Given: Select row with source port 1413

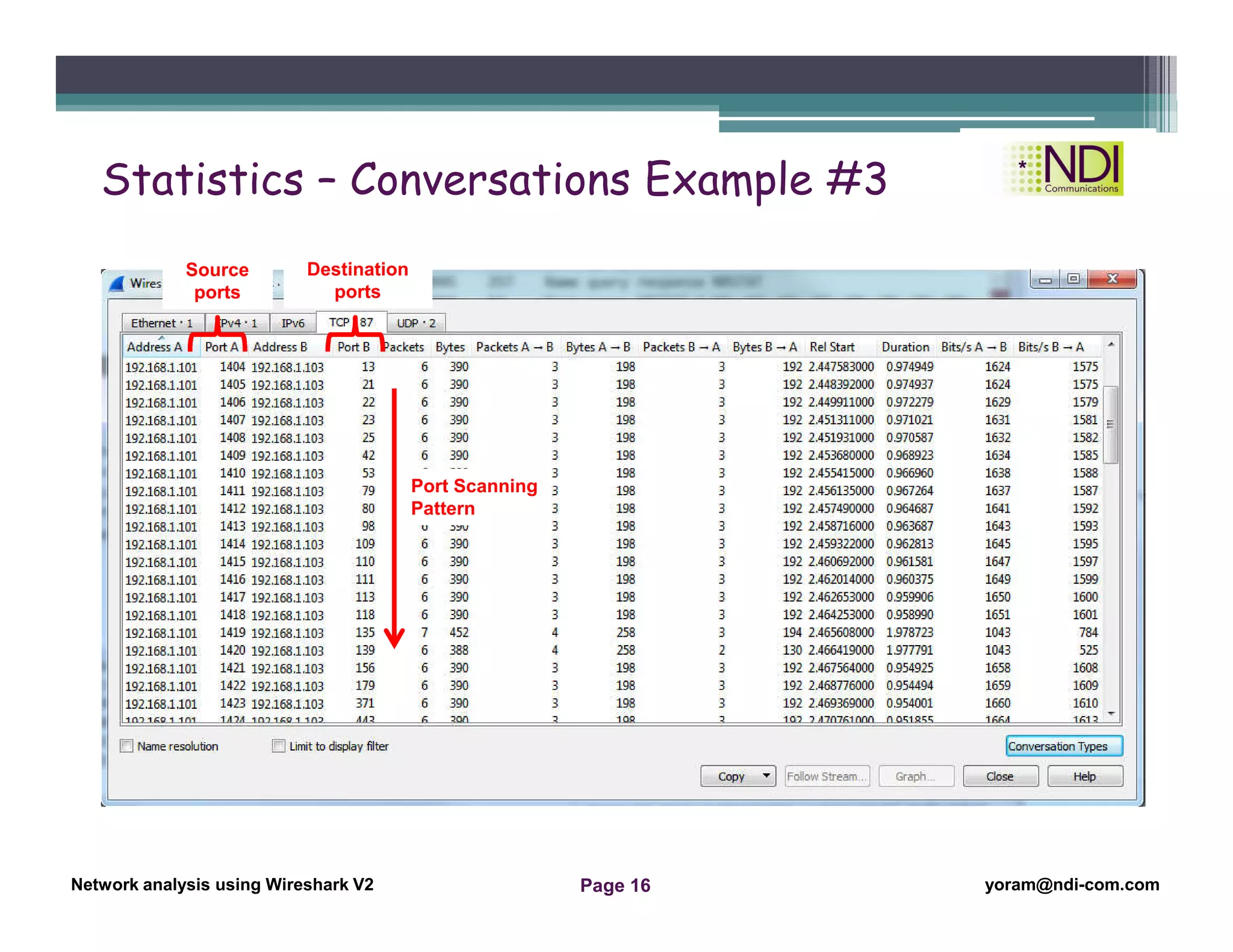Looking at the screenshot, I should (x=612, y=527).
